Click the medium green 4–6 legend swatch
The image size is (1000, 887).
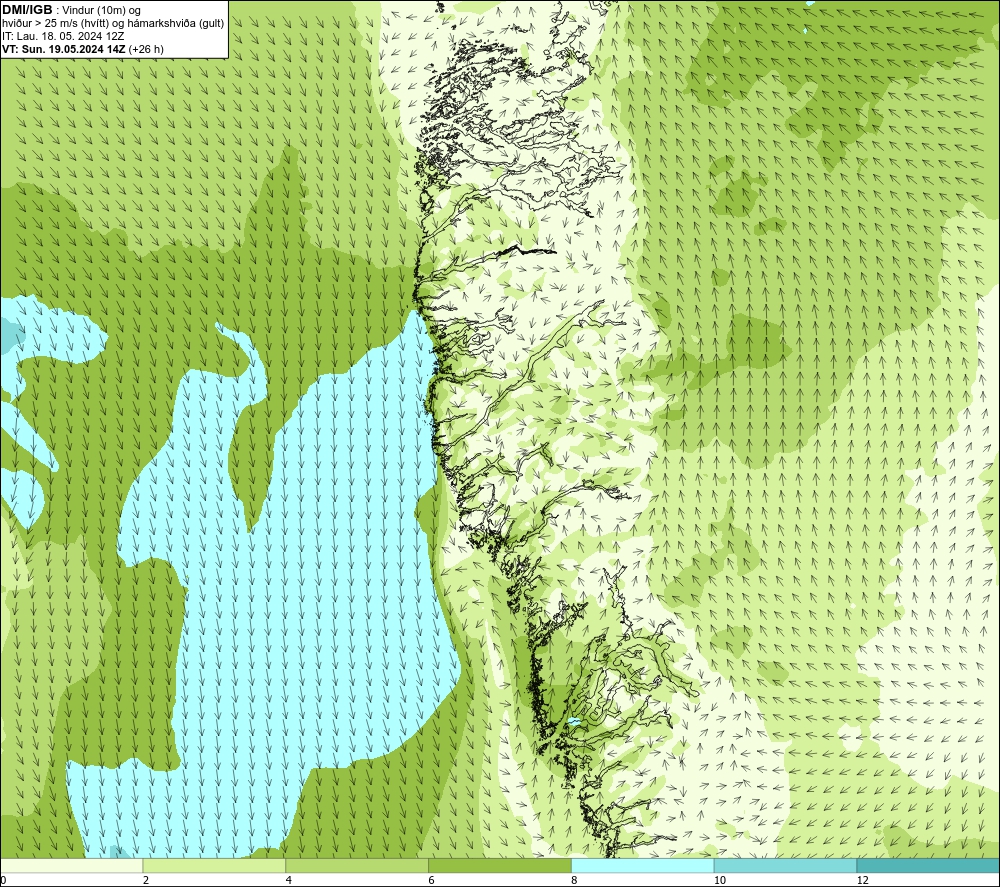[x=357, y=866]
